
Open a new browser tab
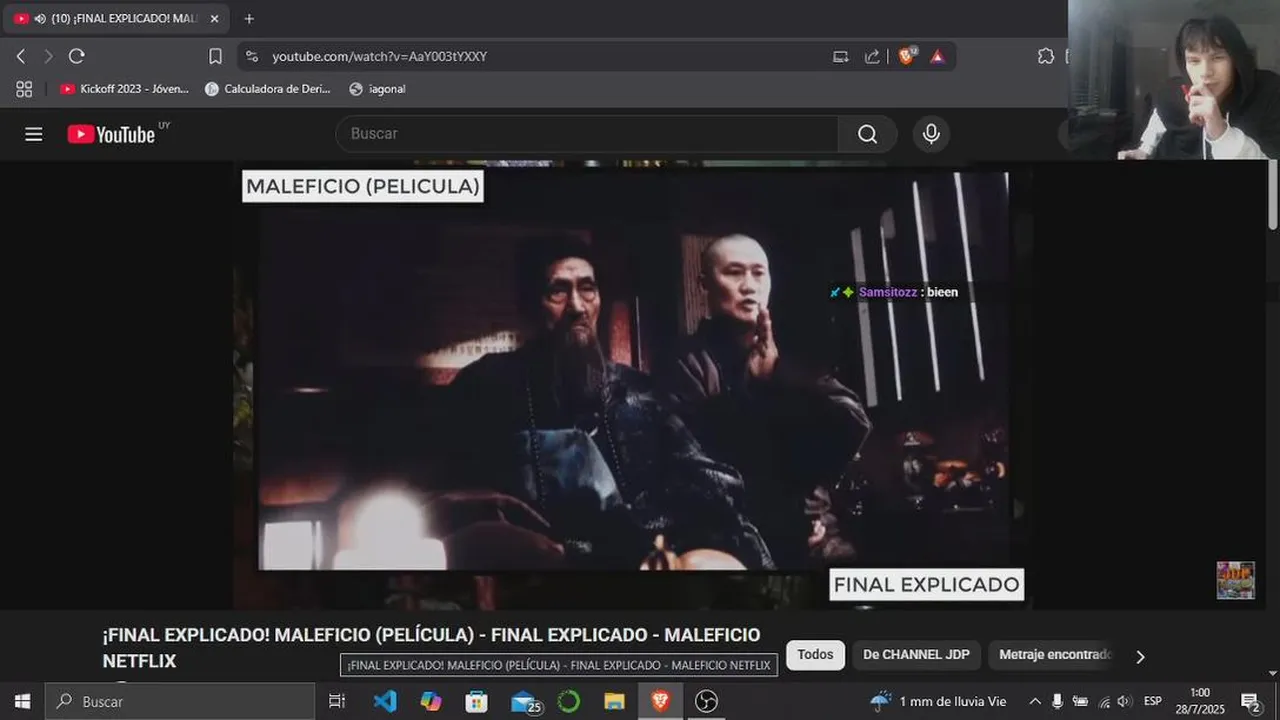pyautogui.click(x=249, y=18)
